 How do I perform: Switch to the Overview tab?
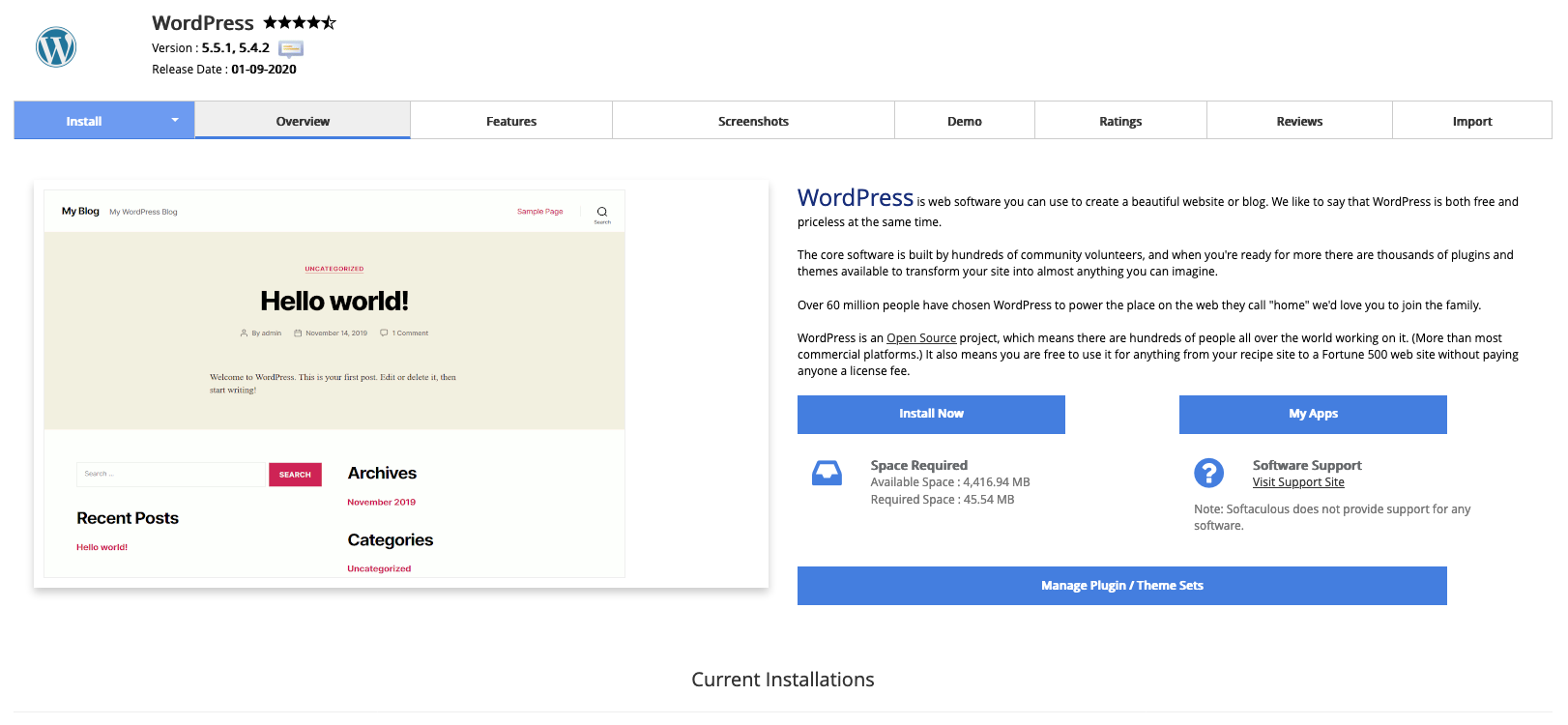(303, 121)
